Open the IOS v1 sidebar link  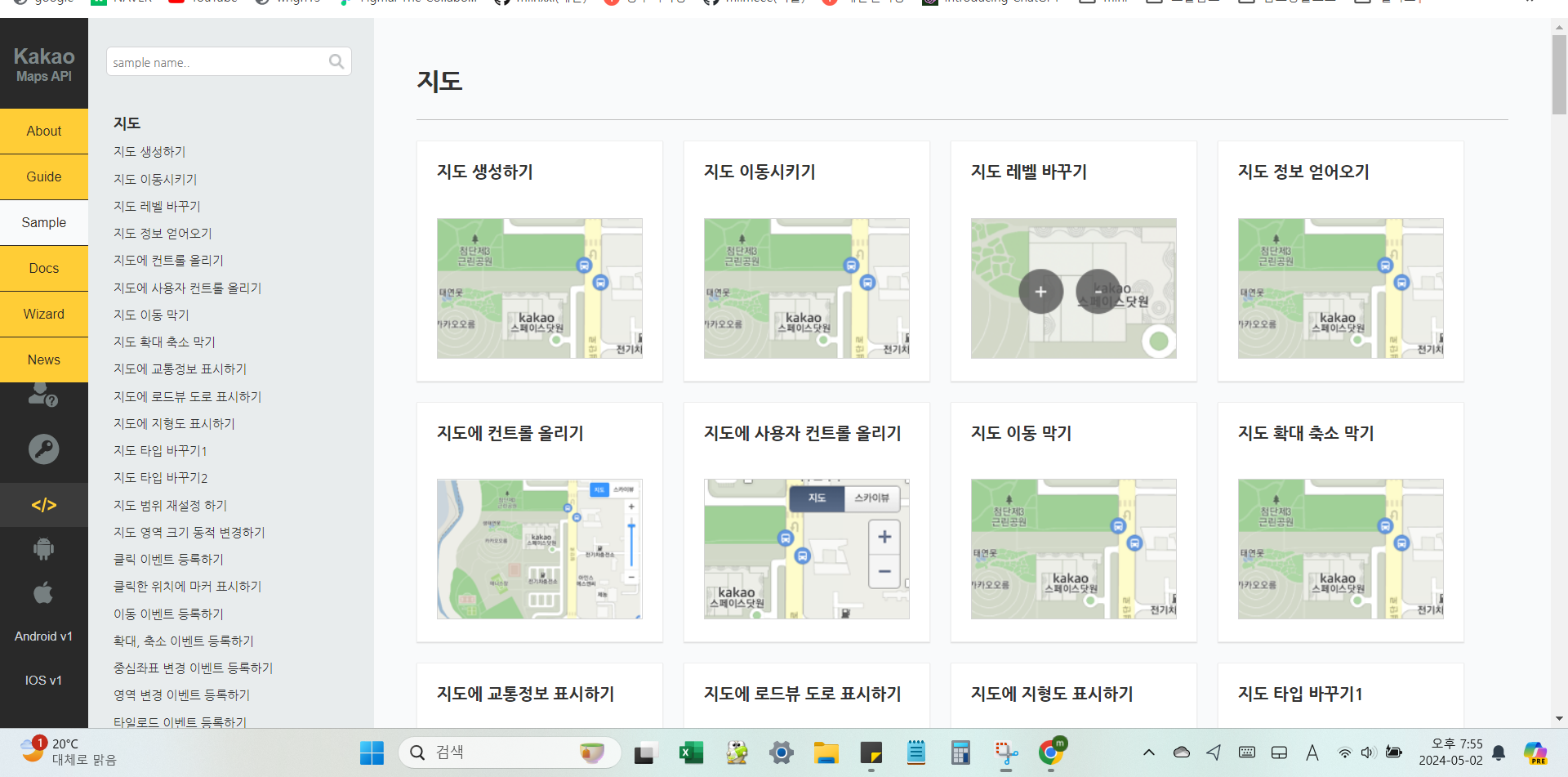tap(43, 681)
